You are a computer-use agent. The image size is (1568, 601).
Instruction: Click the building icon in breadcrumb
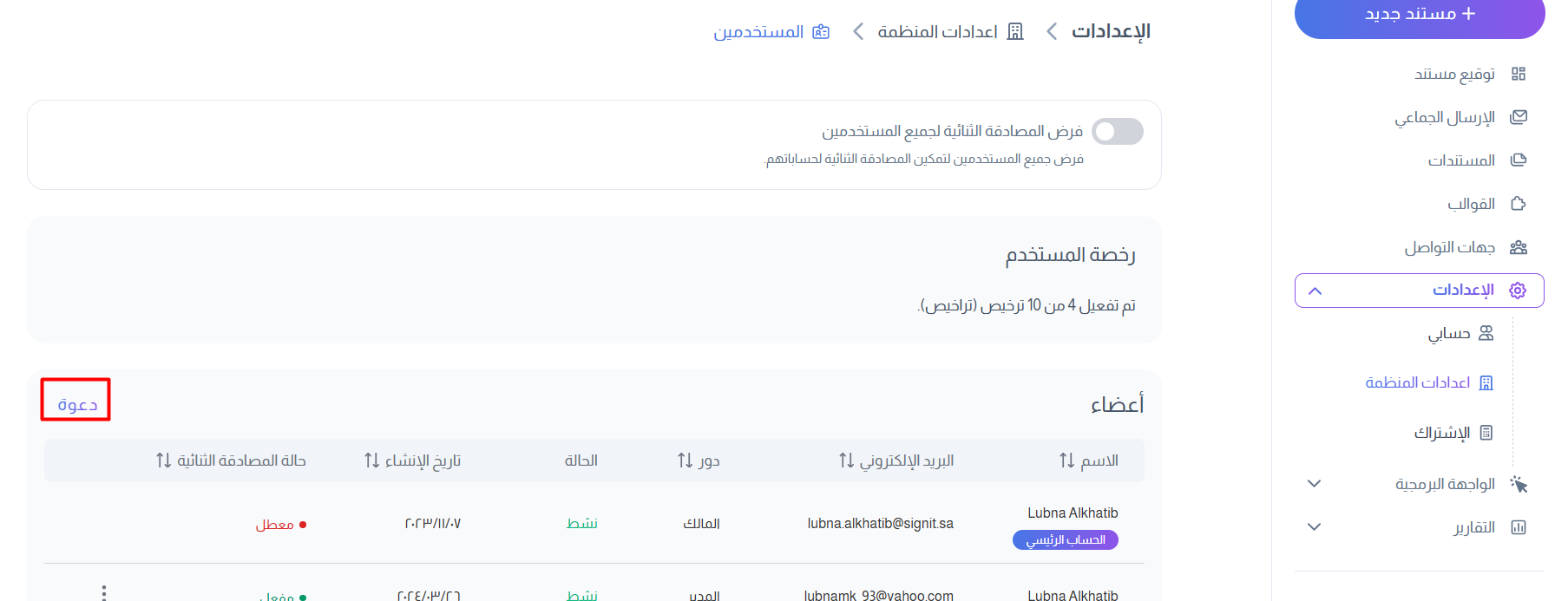pos(1015,32)
